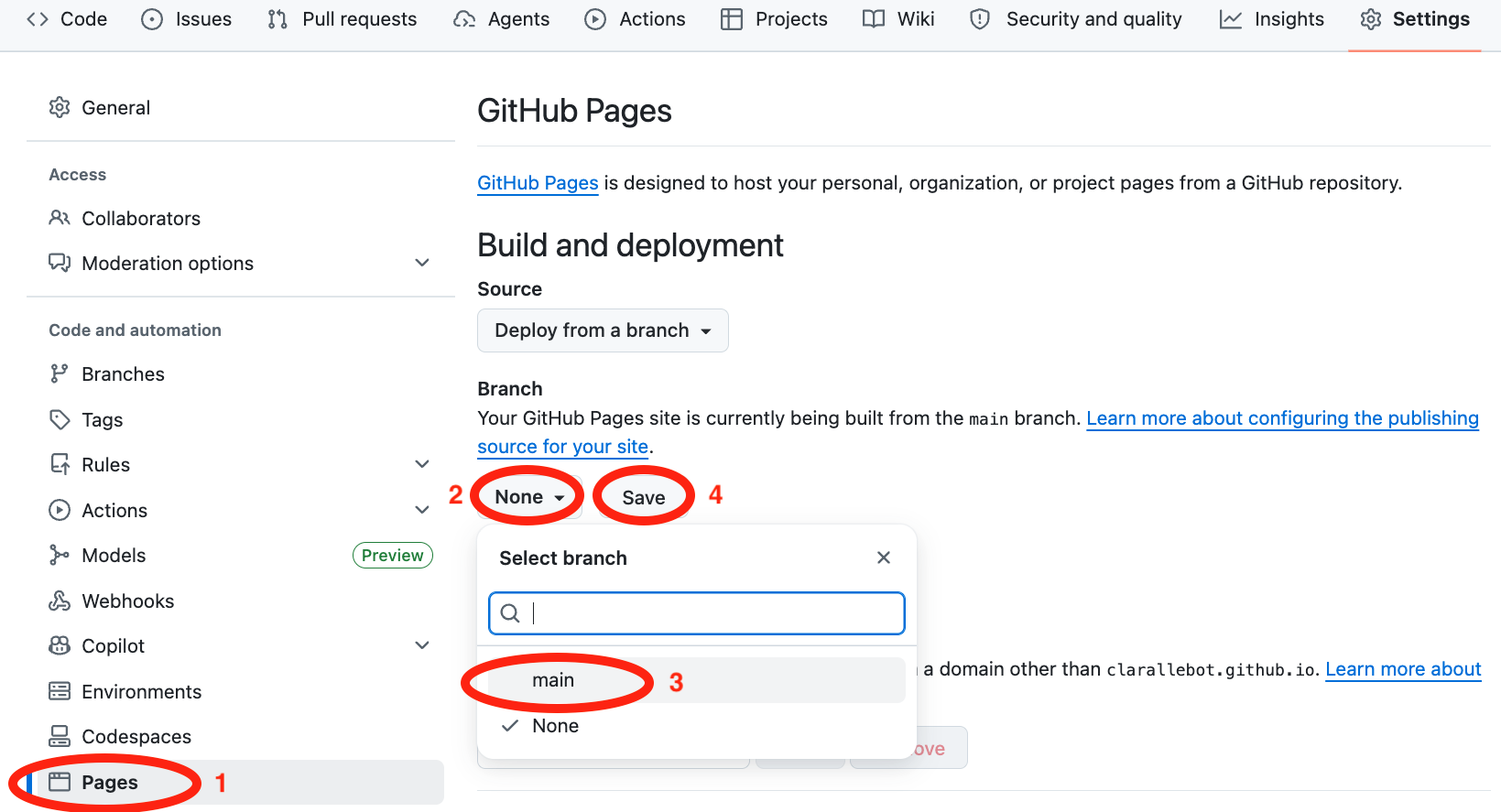
Task: Click the Environments server icon
Action: (60, 691)
